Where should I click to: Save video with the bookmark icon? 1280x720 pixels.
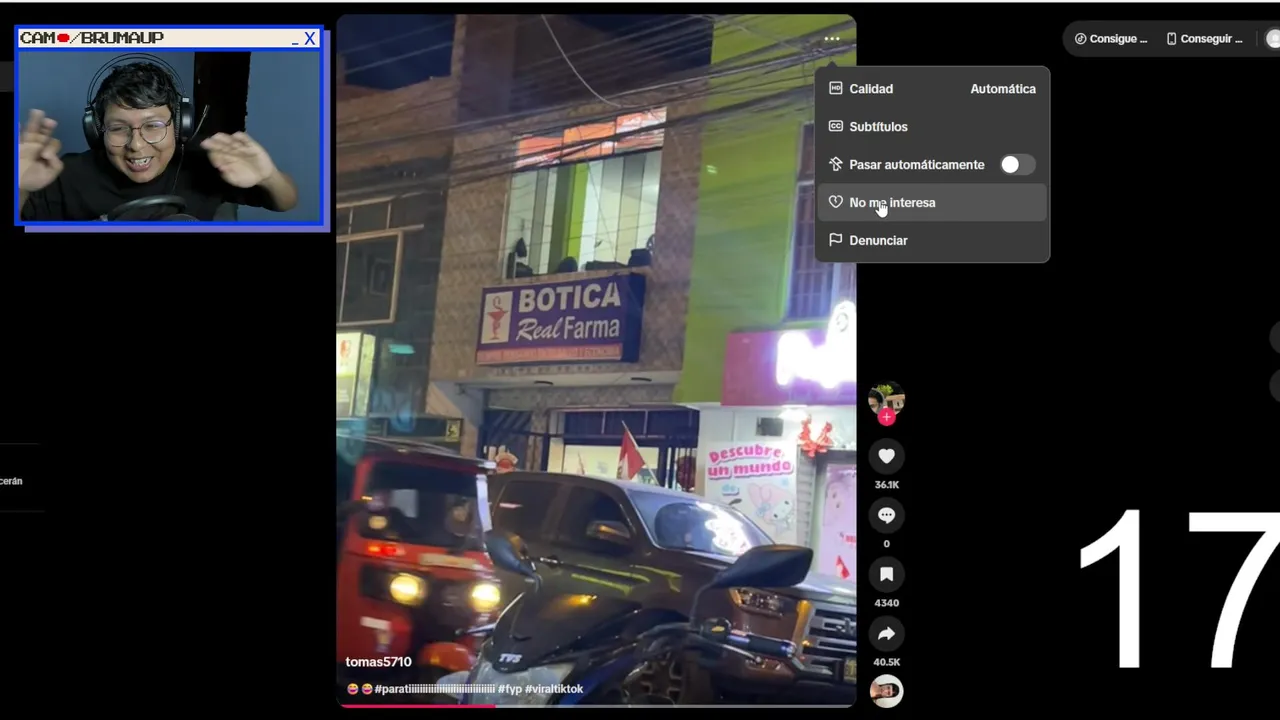(x=886, y=574)
